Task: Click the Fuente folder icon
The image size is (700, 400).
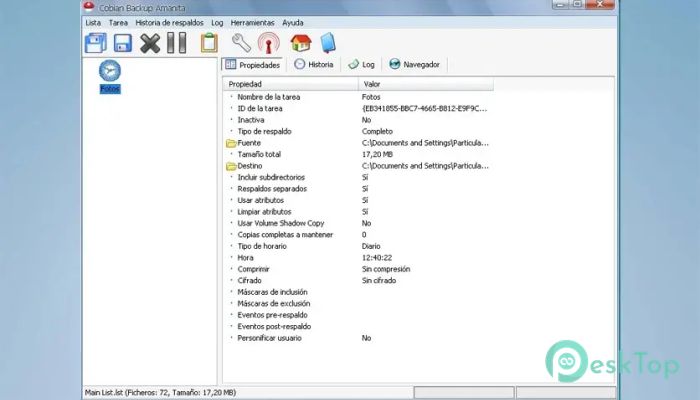Action: tap(231, 143)
